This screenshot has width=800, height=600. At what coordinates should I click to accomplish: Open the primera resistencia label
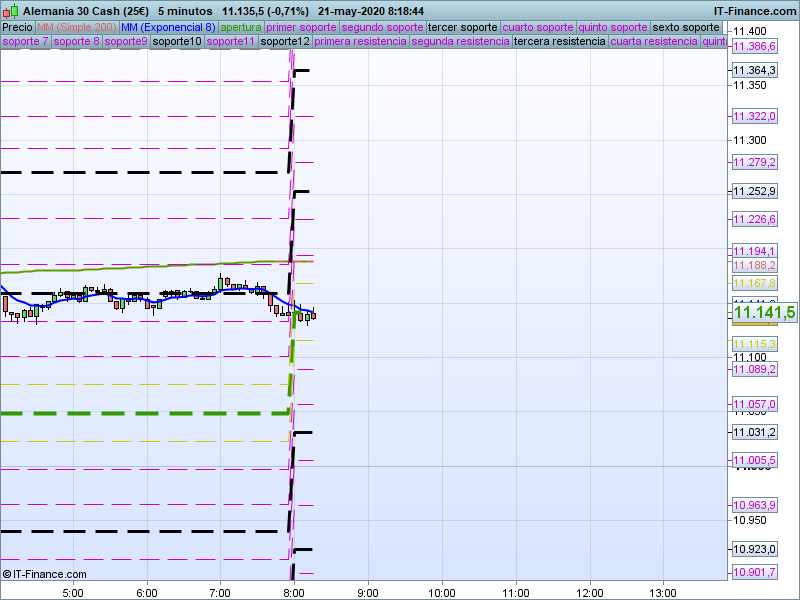[x=360, y=42]
